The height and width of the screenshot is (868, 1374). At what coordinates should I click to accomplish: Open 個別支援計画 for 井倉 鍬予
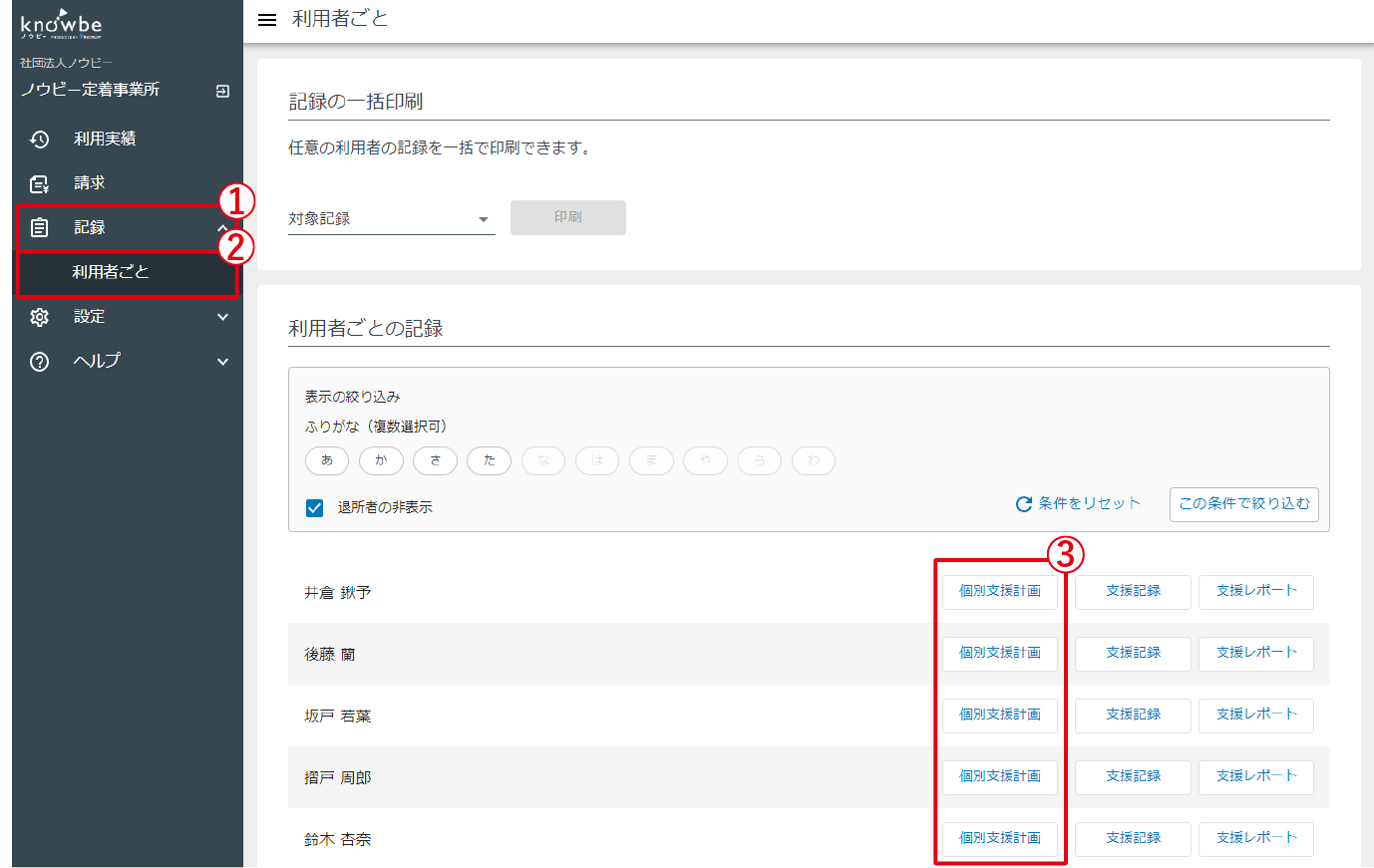1000,592
